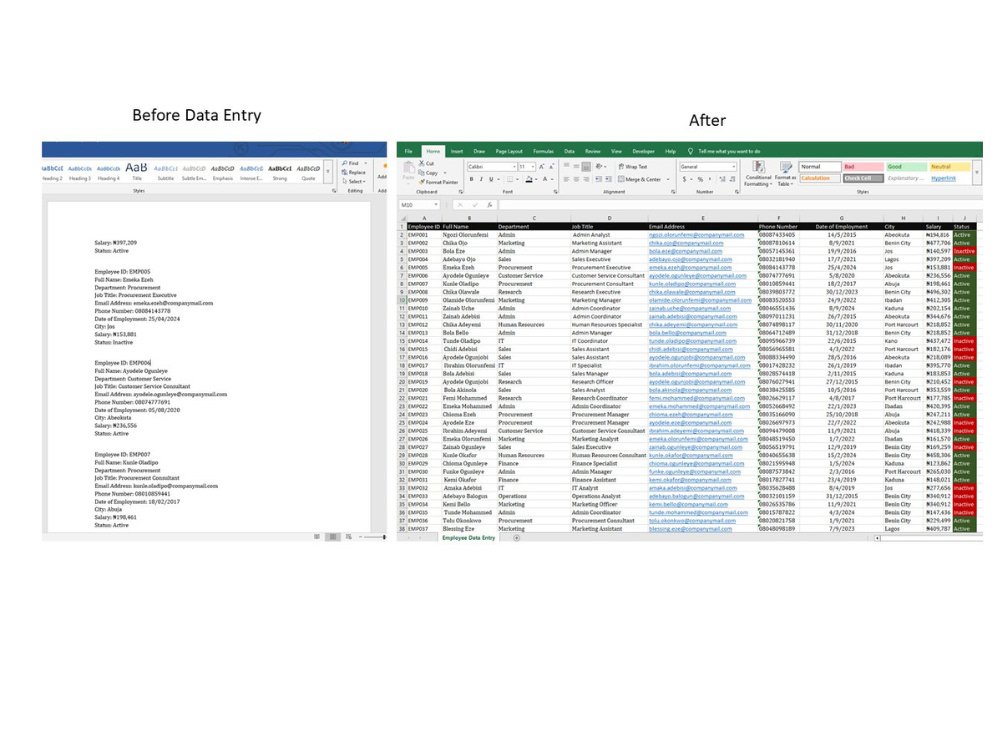The image size is (1000, 750).
Task: Switch to Data tab in Excel
Action: tap(570, 151)
